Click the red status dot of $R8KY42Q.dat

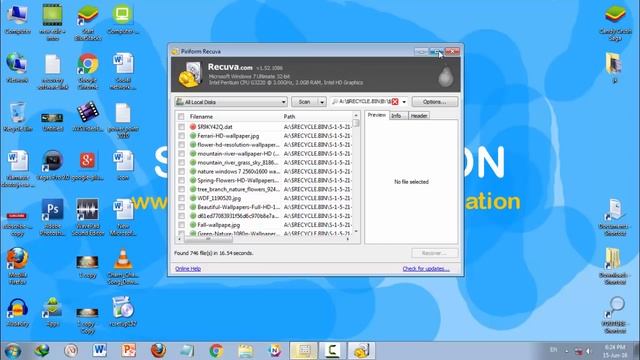click(193, 127)
